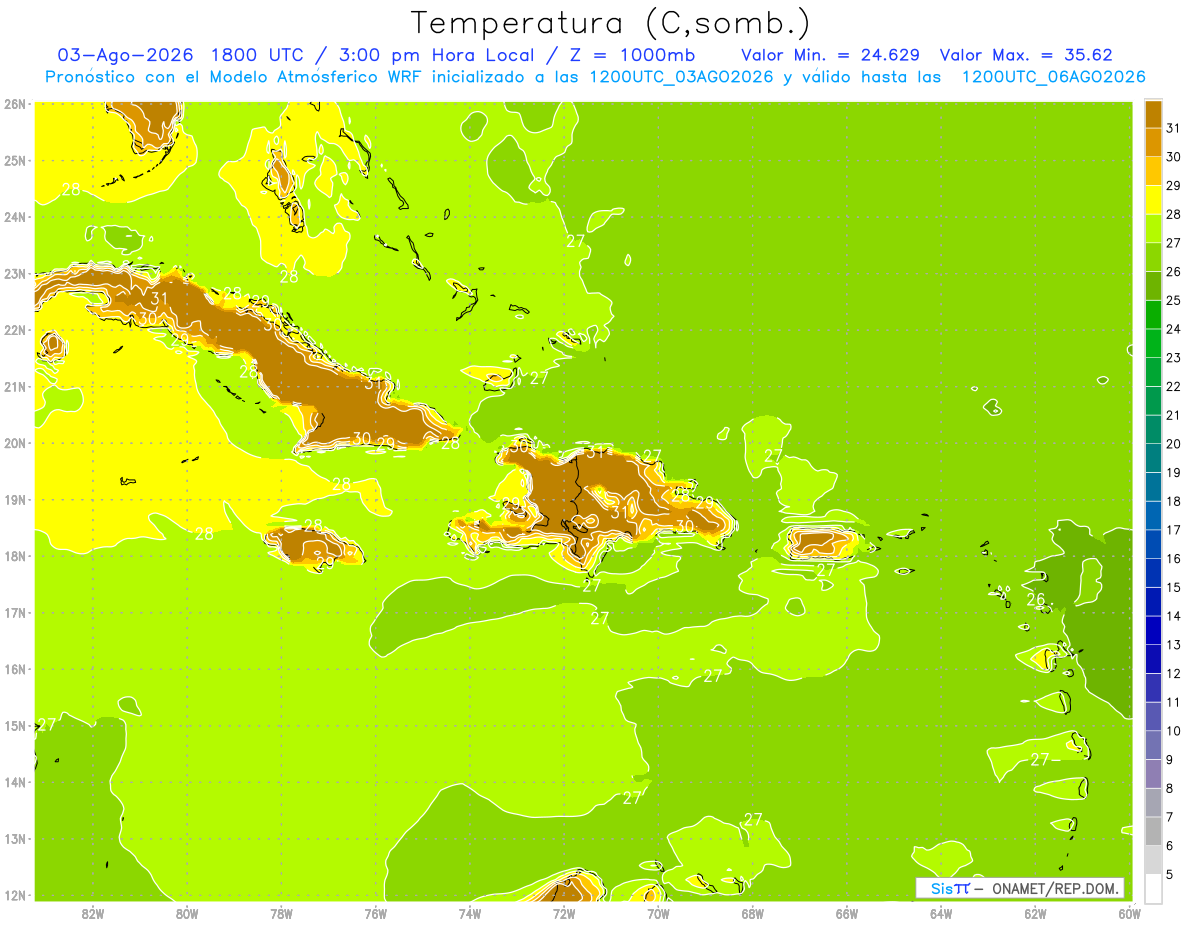Image resolution: width=1200 pixels, height=927 pixels.
Task: Click the '60W' longitude axis label
Action: pos(1129,913)
